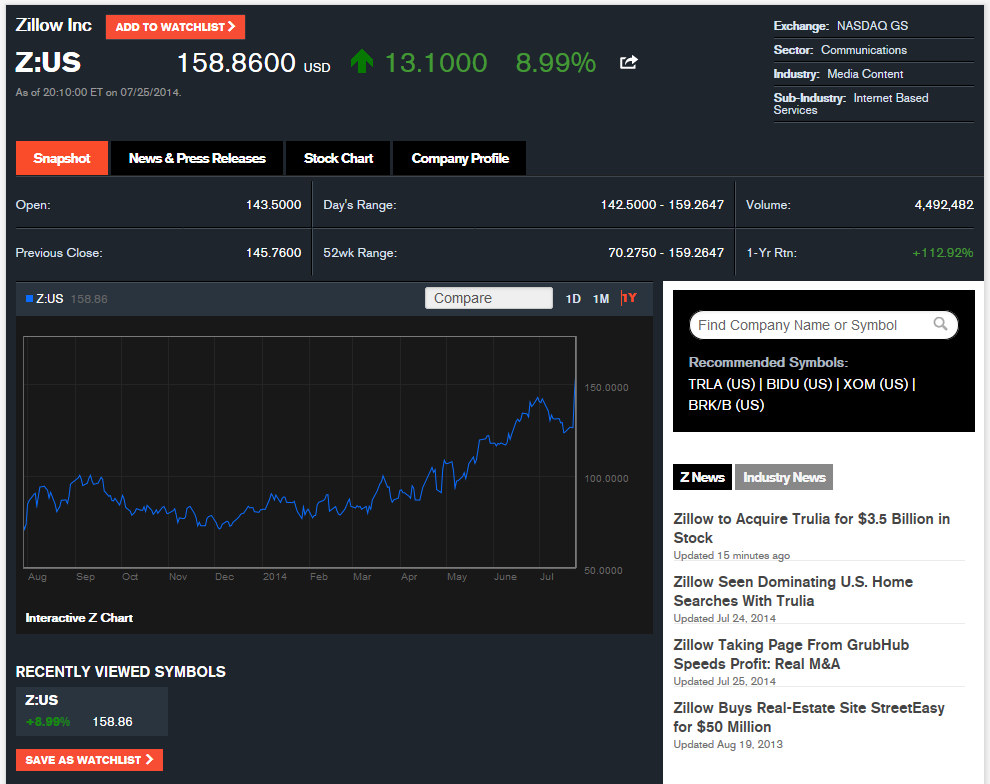Click the 158.8600 USD price quote
Screen dimensions: 990x784
point(253,62)
